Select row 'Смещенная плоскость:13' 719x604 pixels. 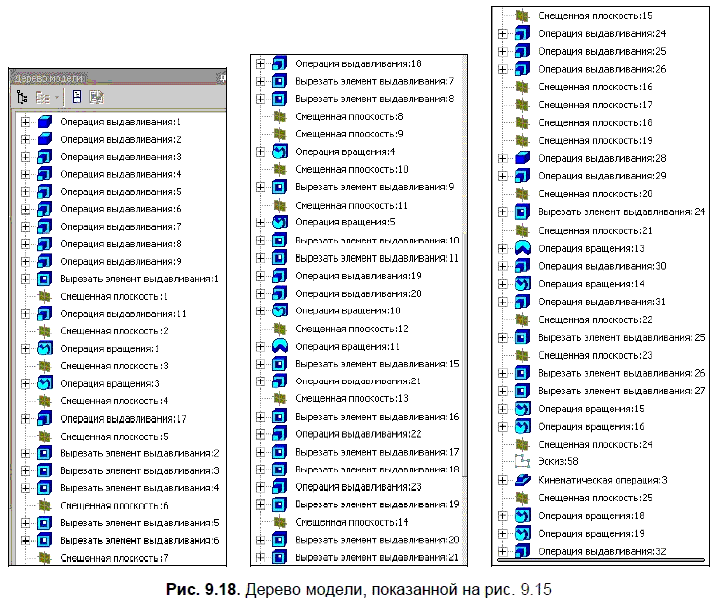pos(352,398)
